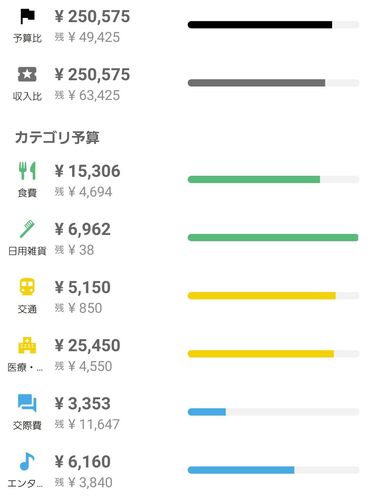Image resolution: width=374 pixels, height=500 pixels.
Task: Select the カテゴリ予算 section heading
Action: 57,137
